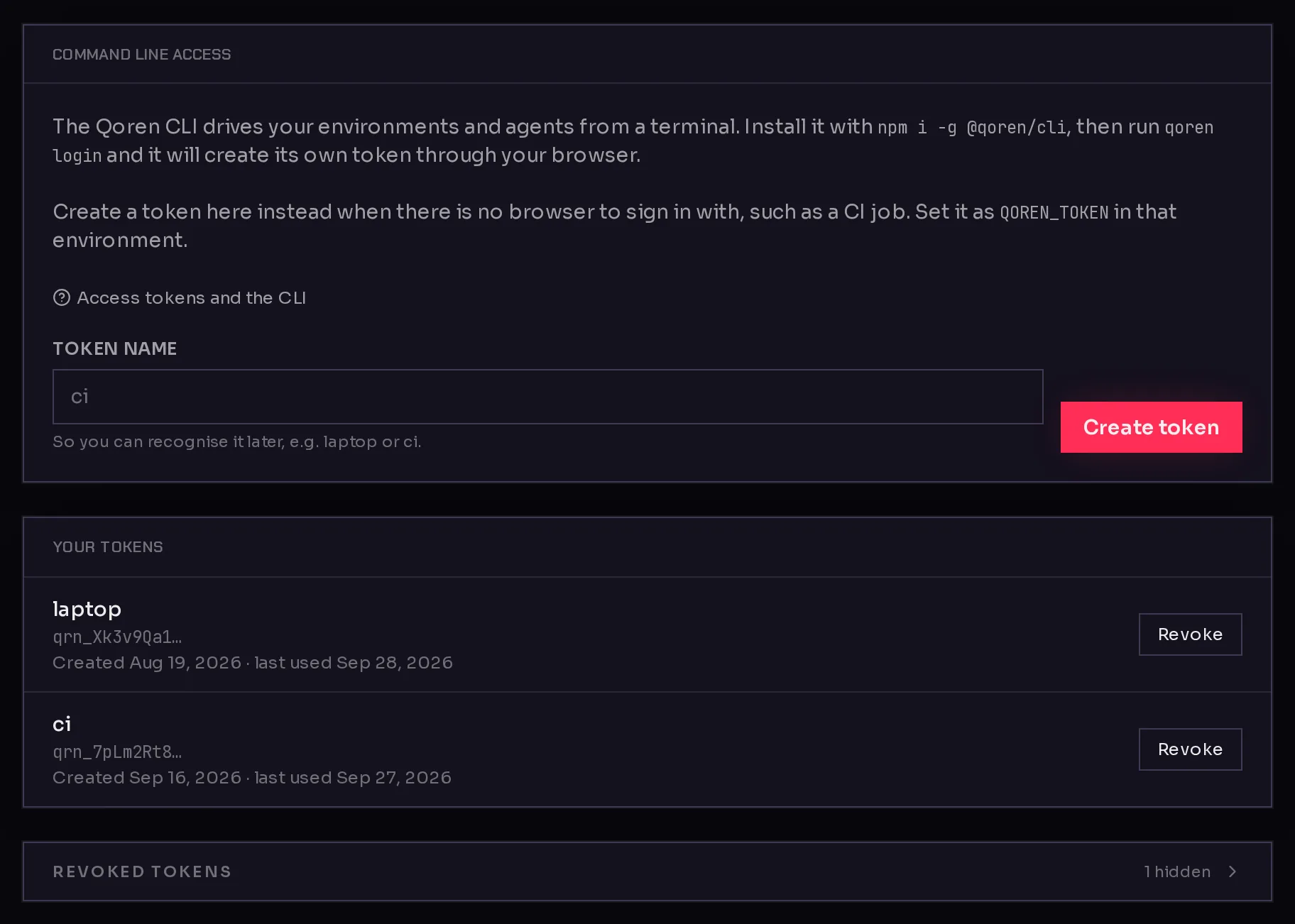Screen dimensions: 1295x924
Task: Click the Token Name field label
Action: (x=114, y=348)
